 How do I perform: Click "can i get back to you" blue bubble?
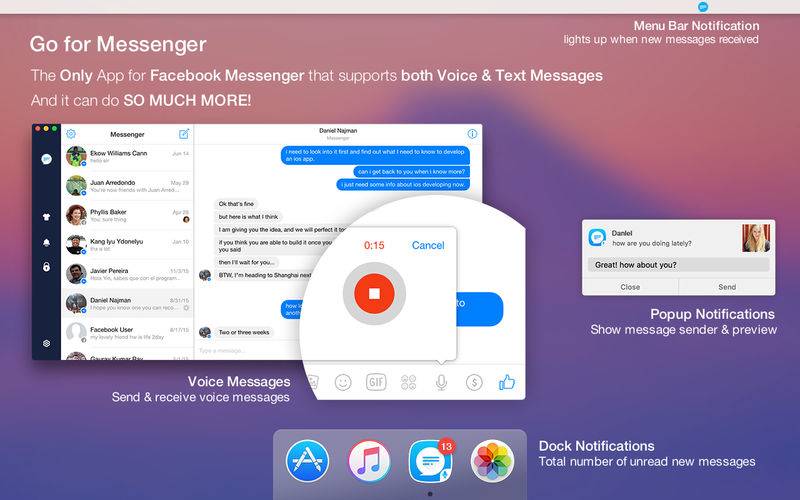(411, 171)
